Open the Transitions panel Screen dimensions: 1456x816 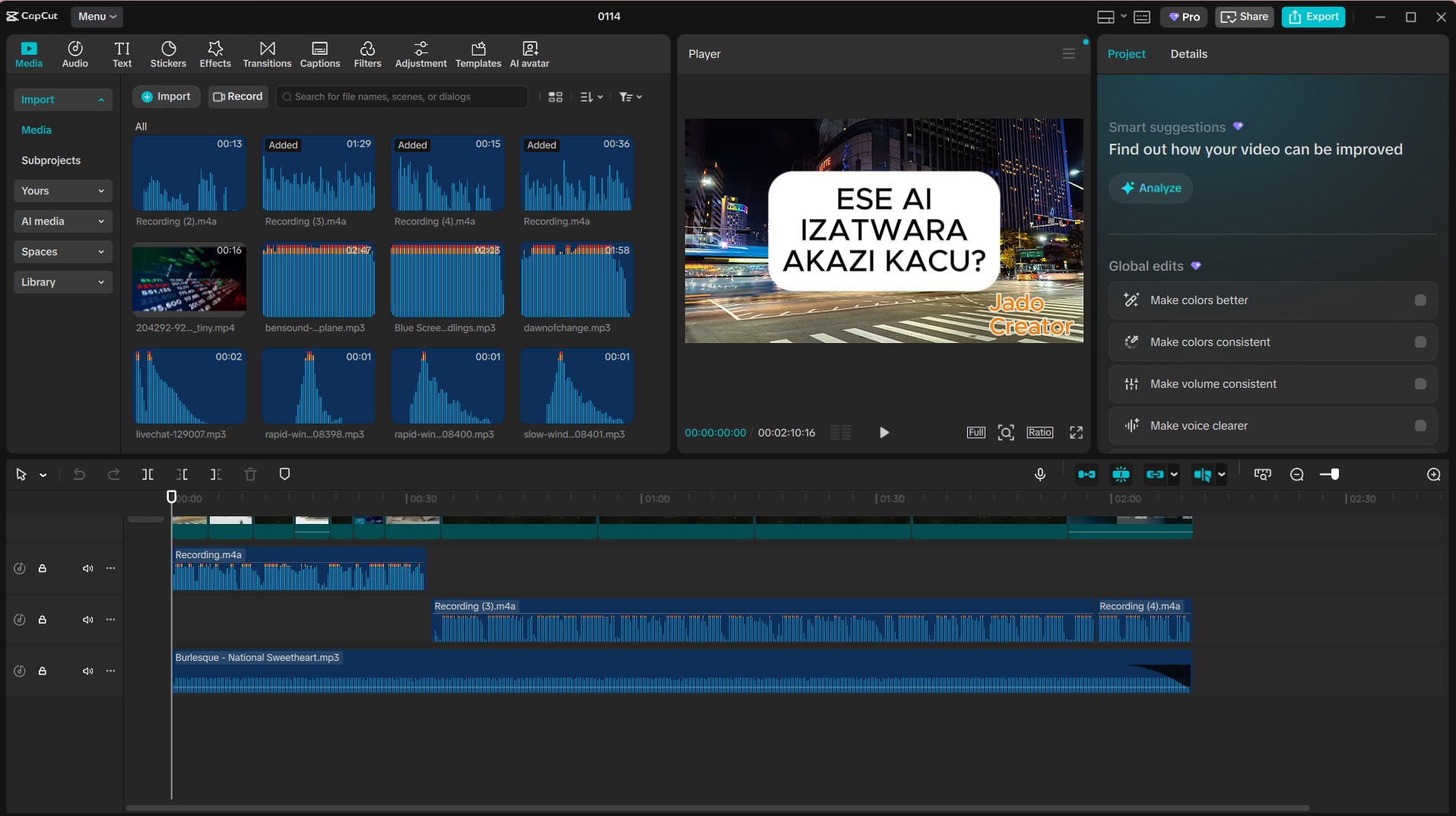(265, 53)
